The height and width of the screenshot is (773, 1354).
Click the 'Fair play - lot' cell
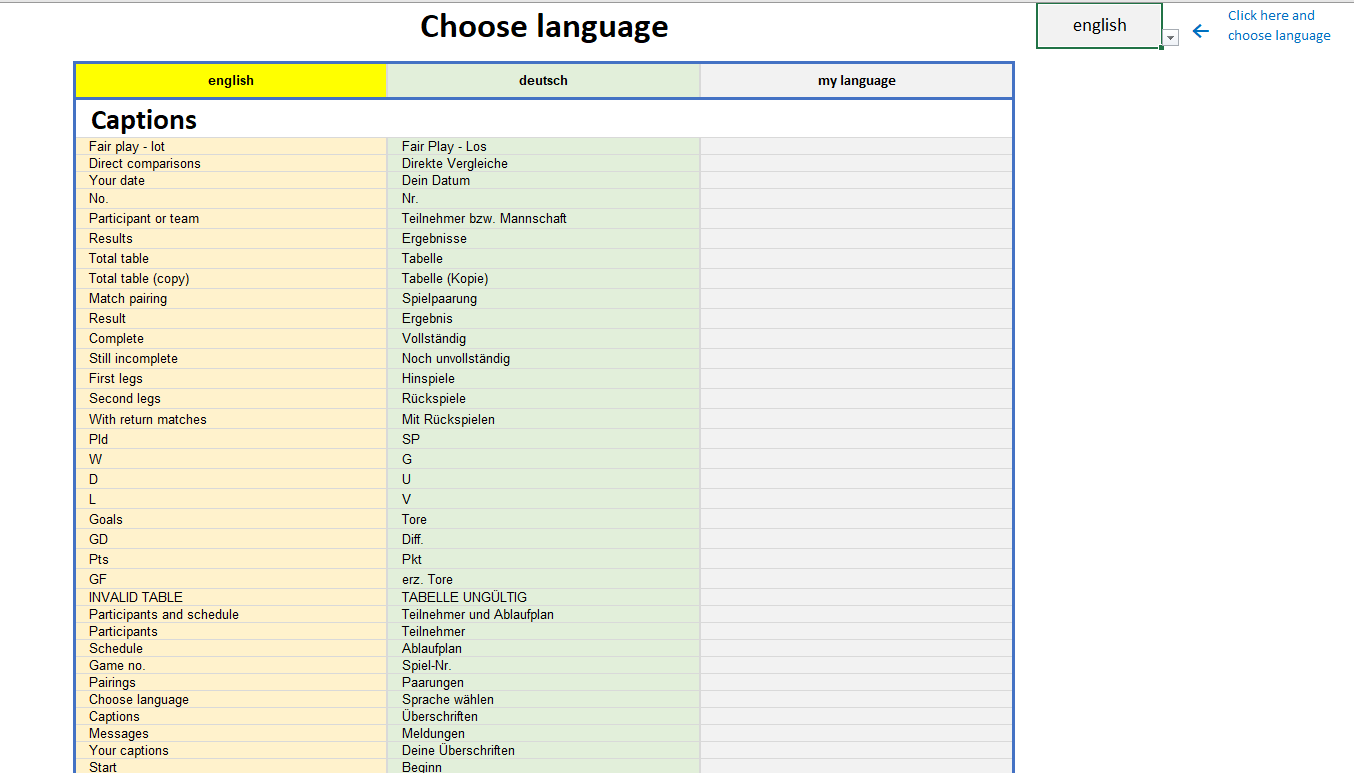click(231, 146)
